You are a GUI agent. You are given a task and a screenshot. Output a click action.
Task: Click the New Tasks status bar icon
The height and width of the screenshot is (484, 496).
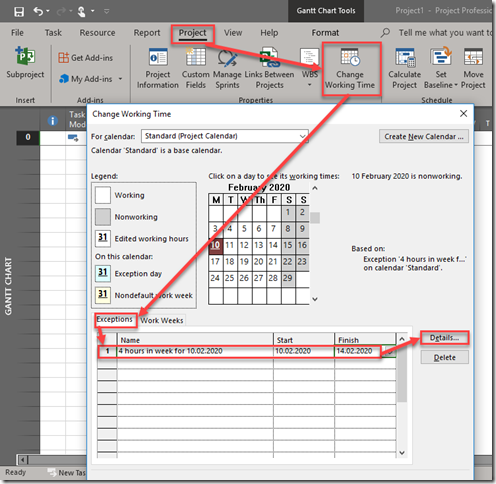pos(52,472)
